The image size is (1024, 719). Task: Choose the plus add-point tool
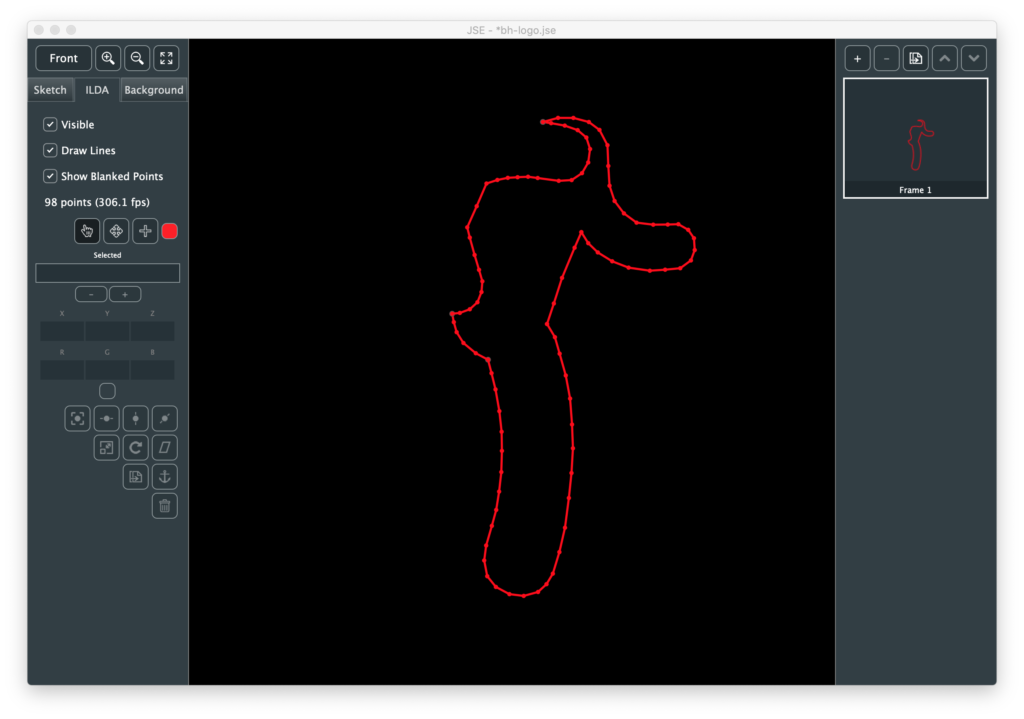point(145,231)
